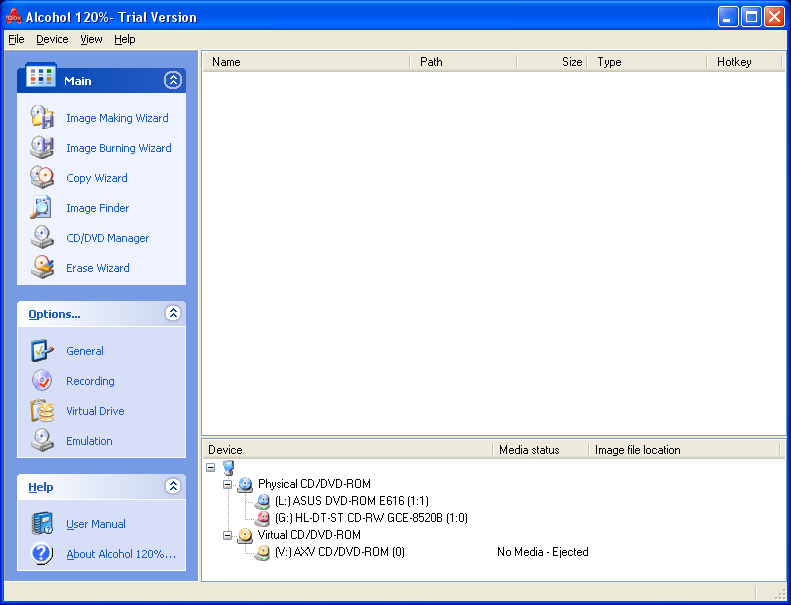The image size is (791, 605).
Task: Sort by the Path column header
Action: [x=464, y=62]
